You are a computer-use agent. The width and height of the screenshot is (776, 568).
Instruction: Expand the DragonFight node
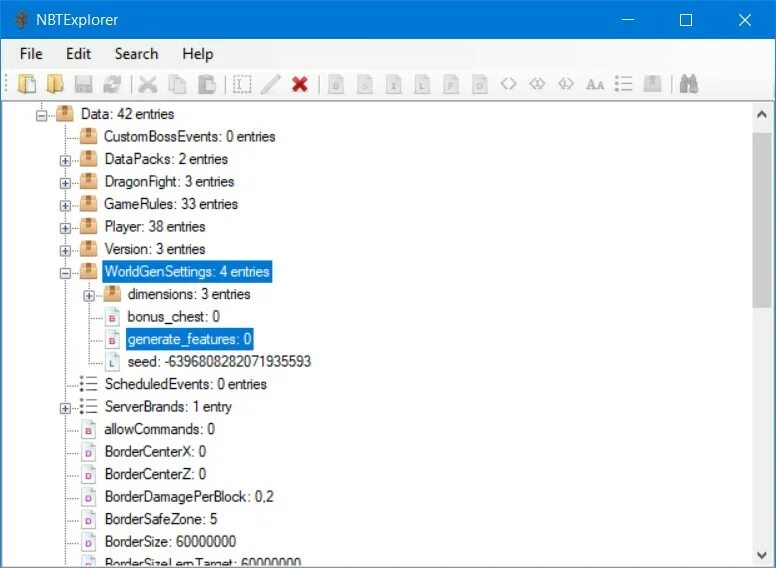(65, 183)
